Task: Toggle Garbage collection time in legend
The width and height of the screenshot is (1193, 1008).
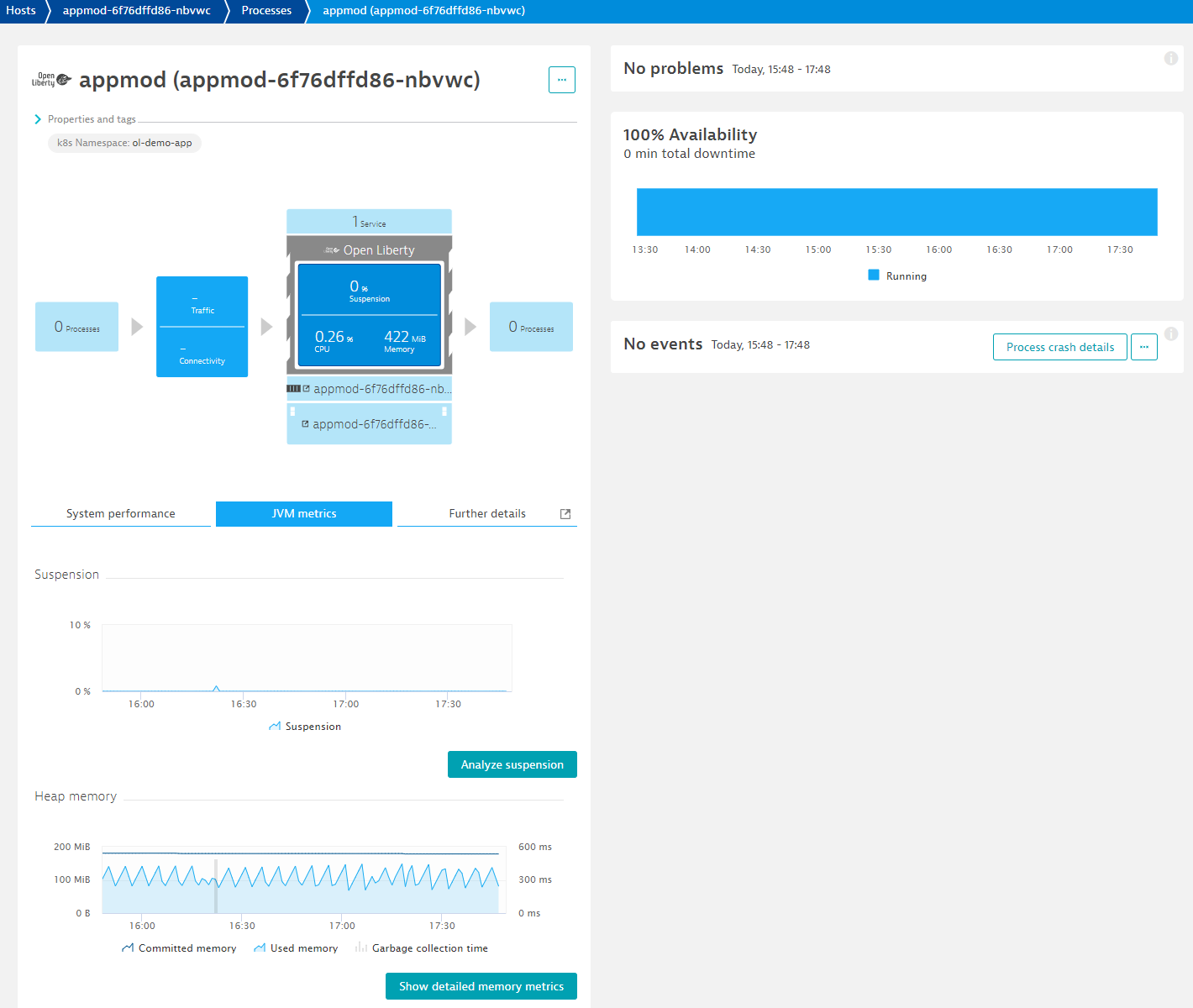Action: click(422, 948)
